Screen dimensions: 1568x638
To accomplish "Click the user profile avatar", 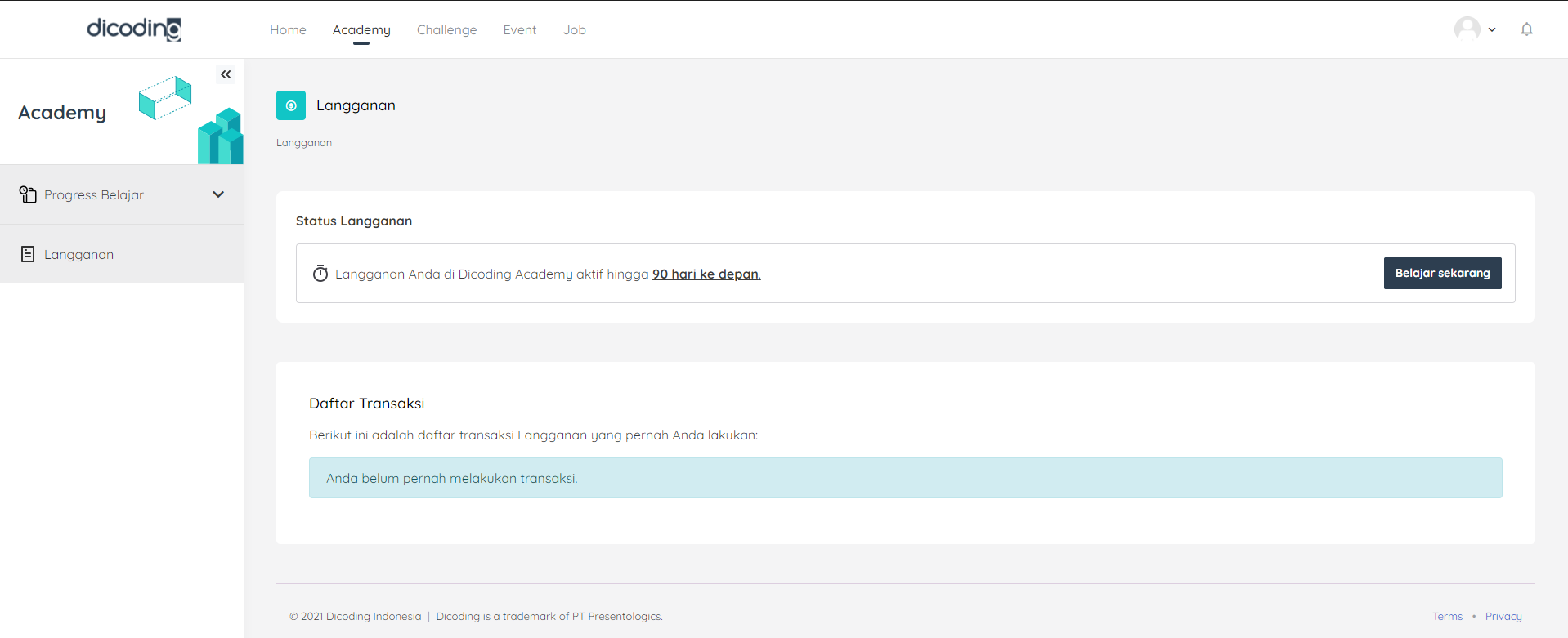I will [1467, 29].
